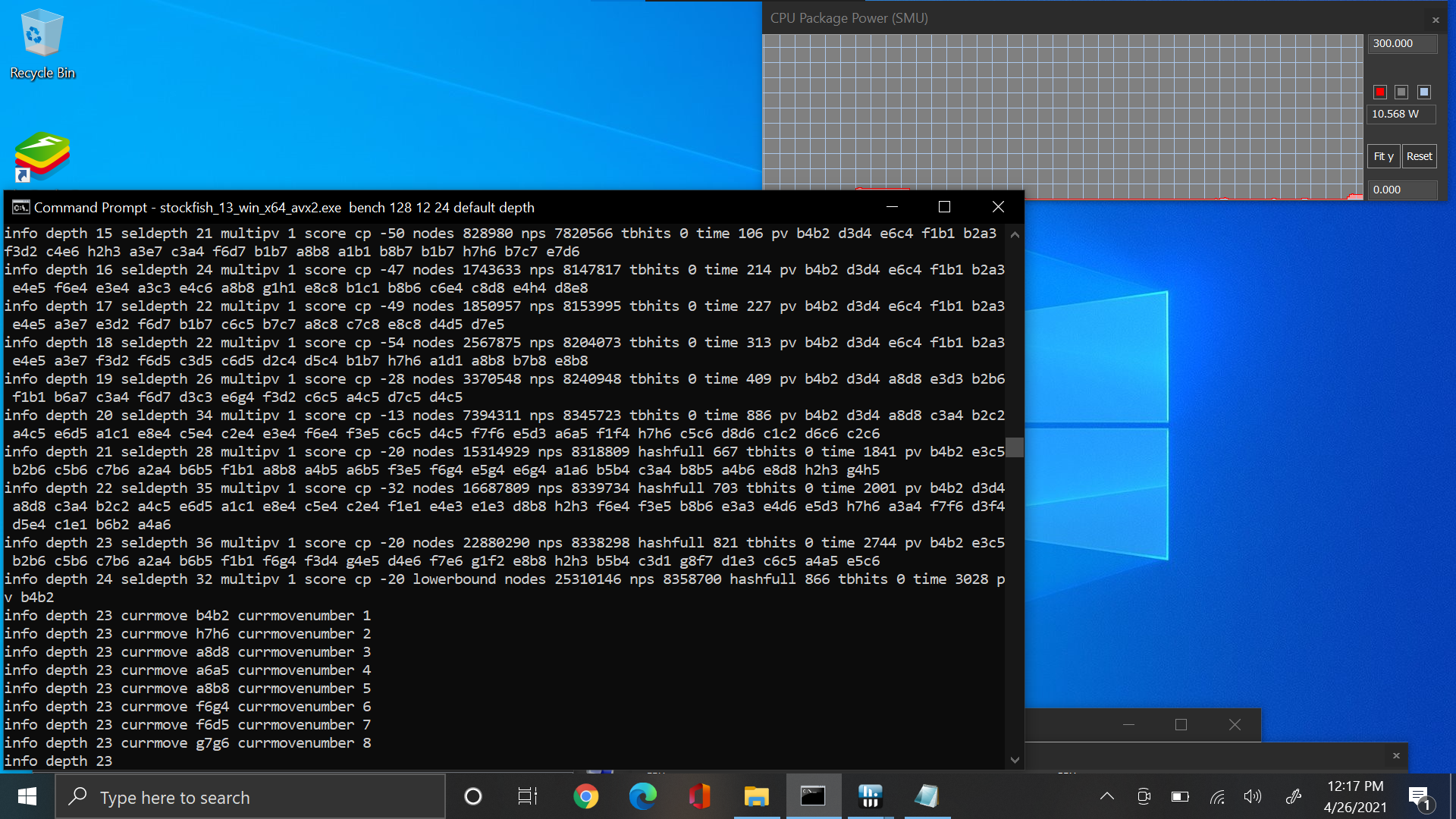1456x819 pixels.
Task: Open the pen workspace tray icon
Action: click(x=1294, y=796)
